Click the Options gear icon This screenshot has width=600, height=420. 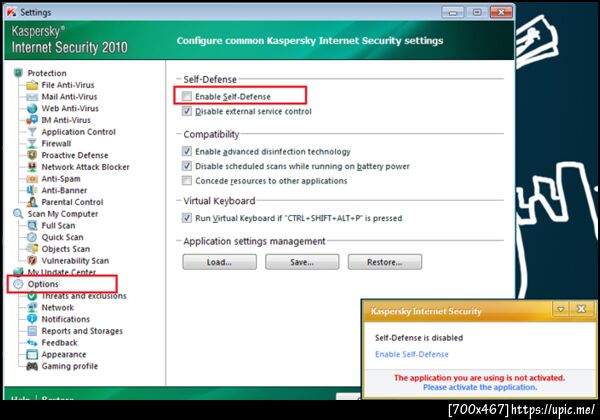(18, 284)
